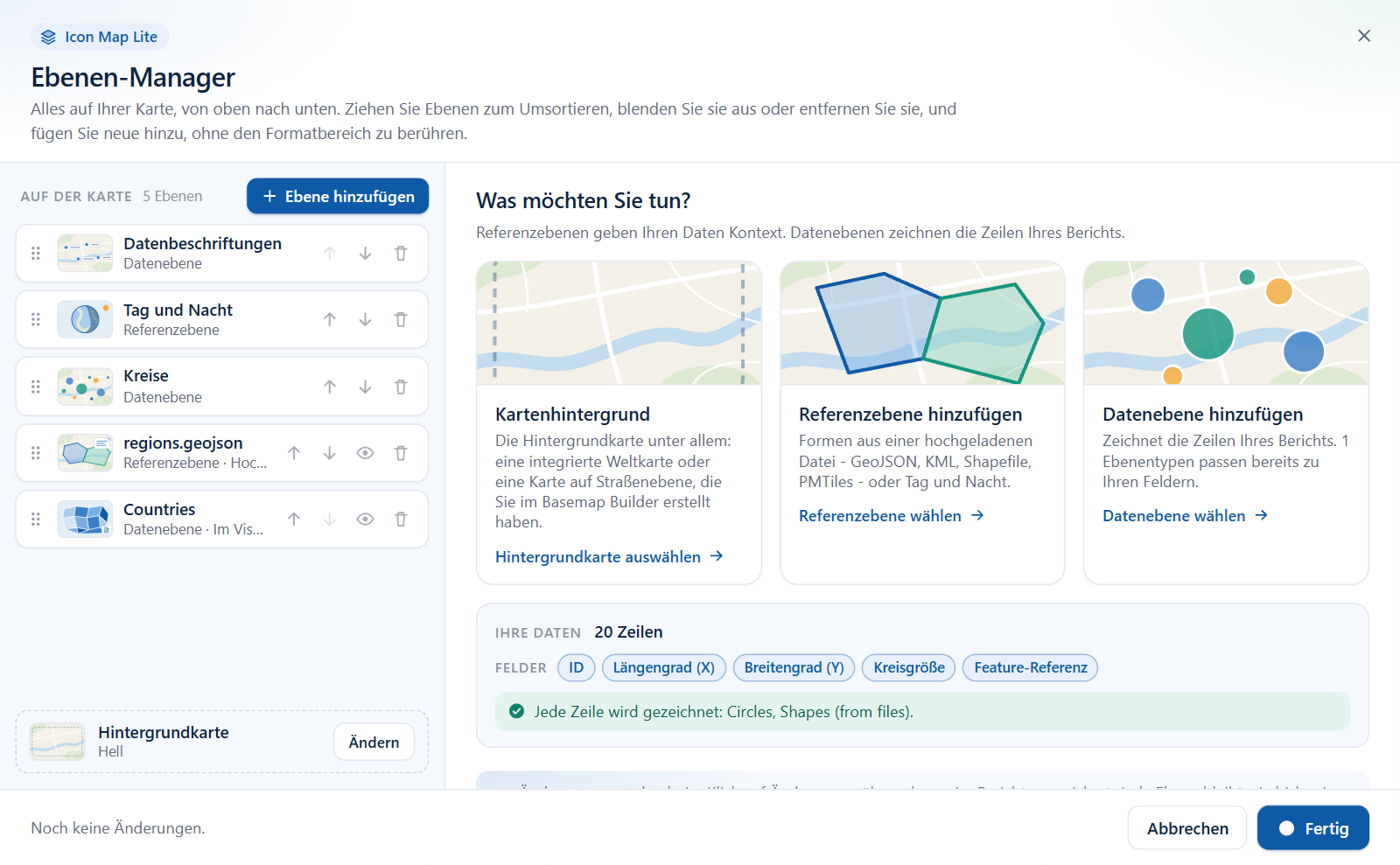1400x865 pixels.
Task: Grab drag handle of Countries layer
Action: 36,520
